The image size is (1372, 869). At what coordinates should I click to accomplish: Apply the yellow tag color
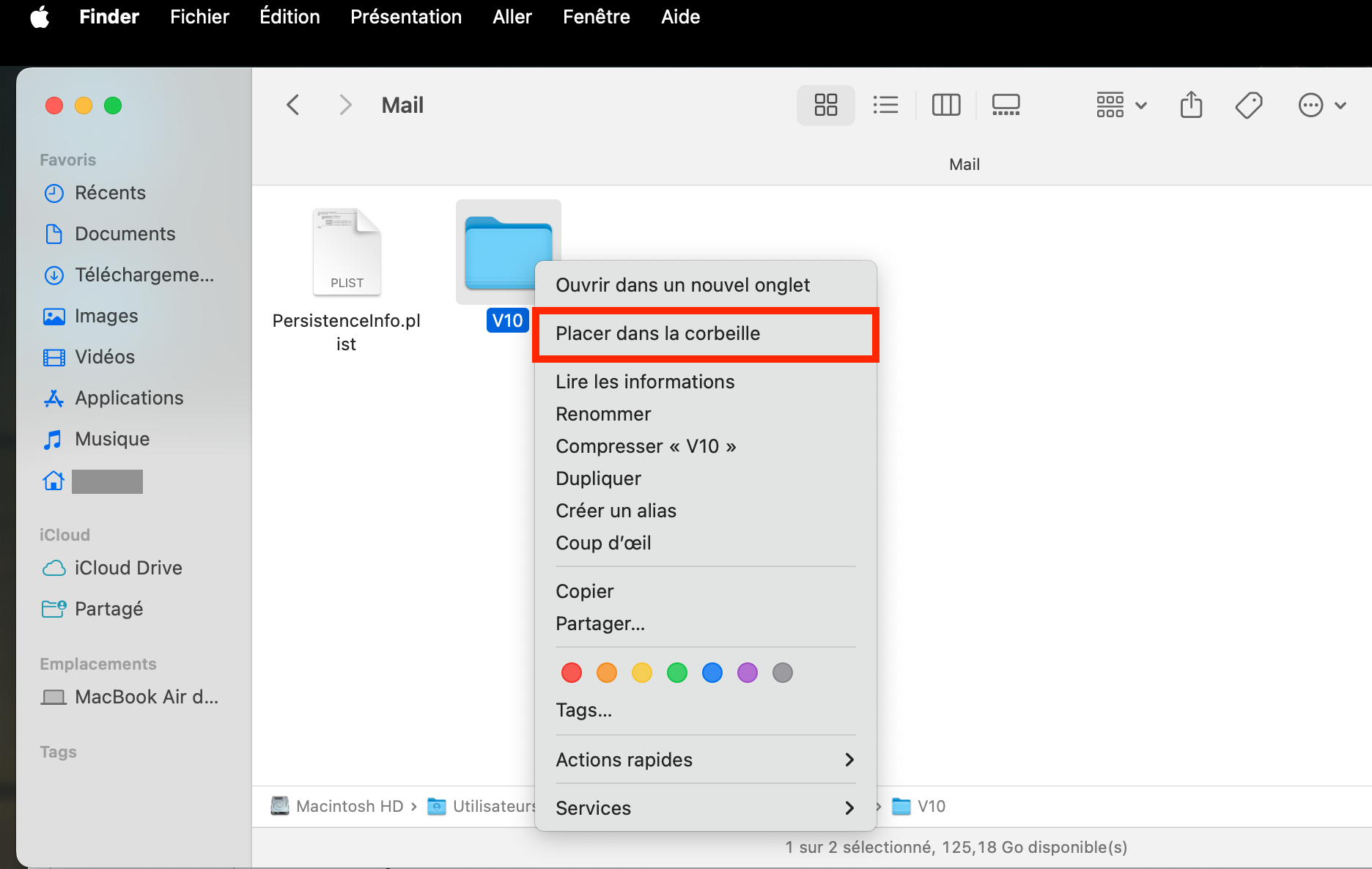point(642,673)
